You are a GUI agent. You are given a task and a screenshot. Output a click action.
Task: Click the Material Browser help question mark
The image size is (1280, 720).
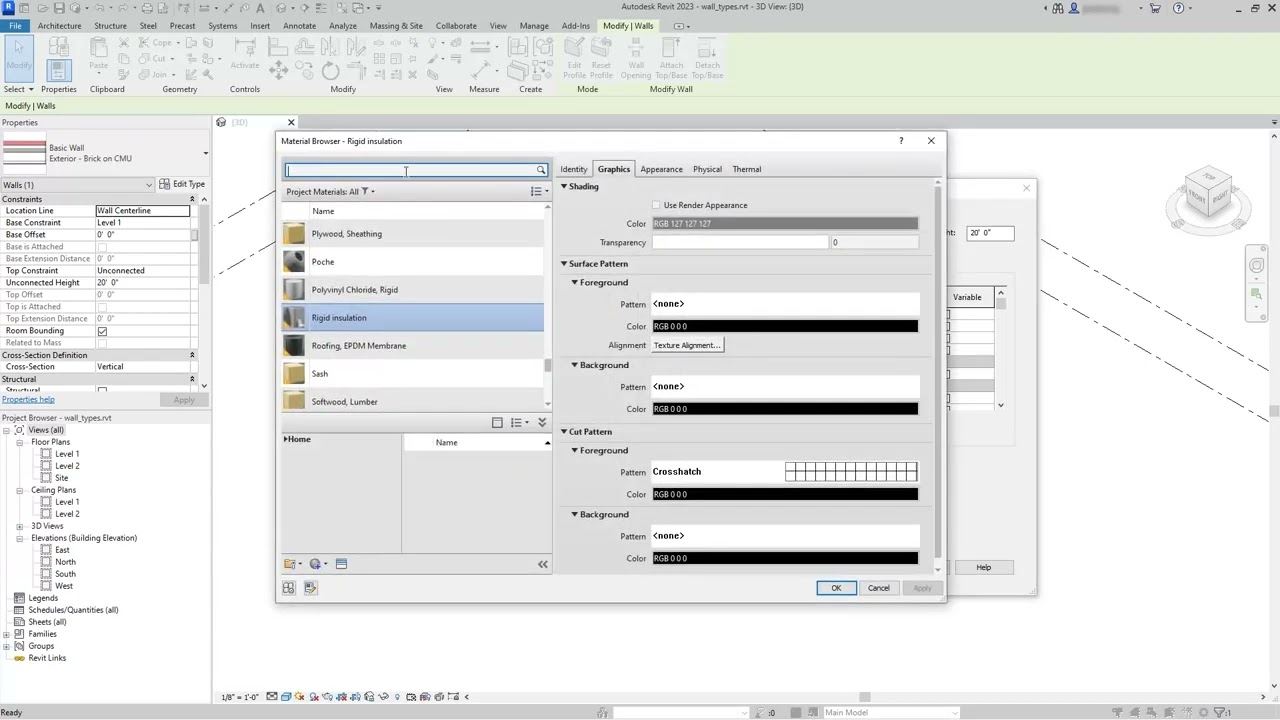[901, 141]
